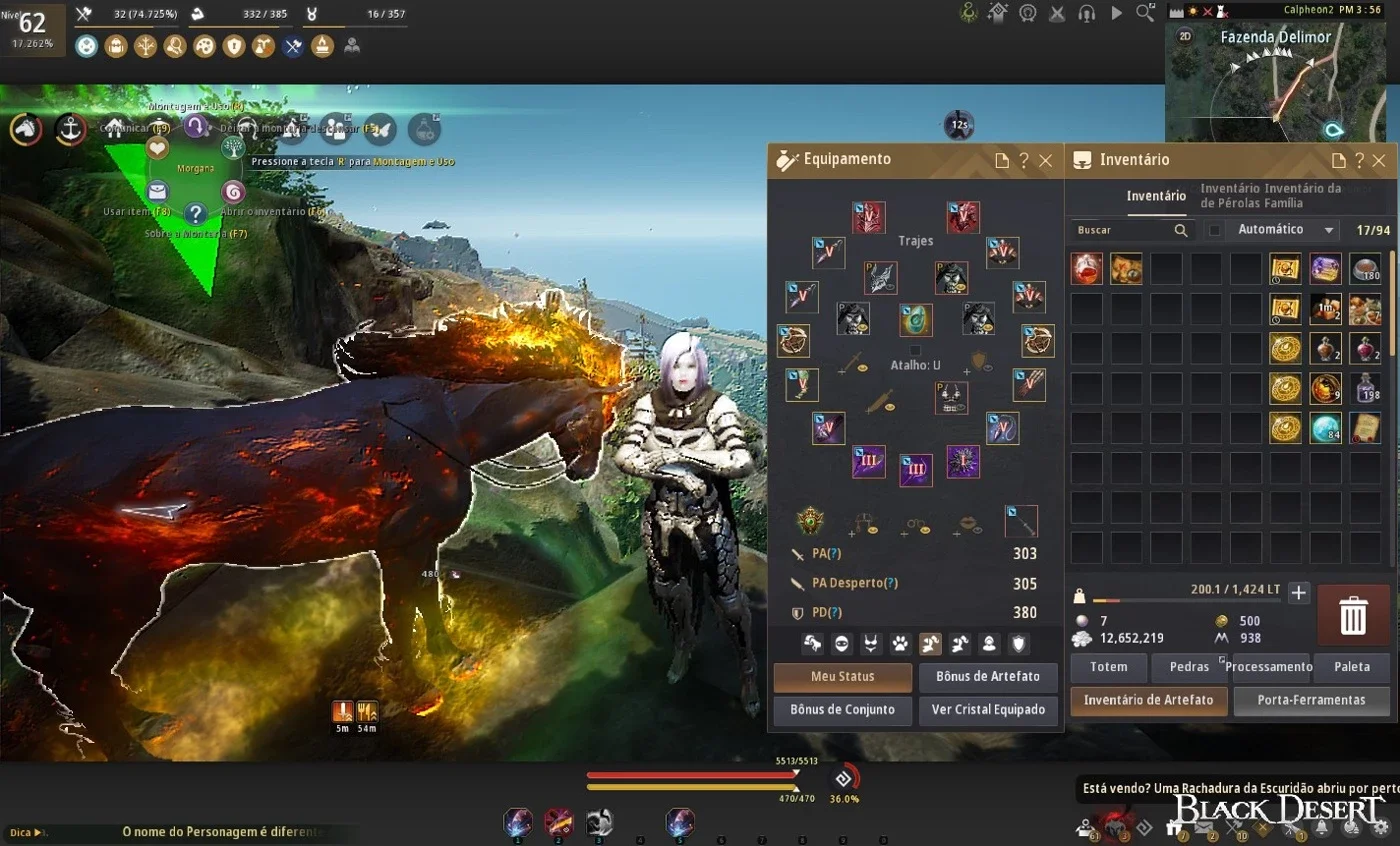Click the palette icon in top buff row
Image resolution: width=1400 pixels, height=846 pixels.
204,45
